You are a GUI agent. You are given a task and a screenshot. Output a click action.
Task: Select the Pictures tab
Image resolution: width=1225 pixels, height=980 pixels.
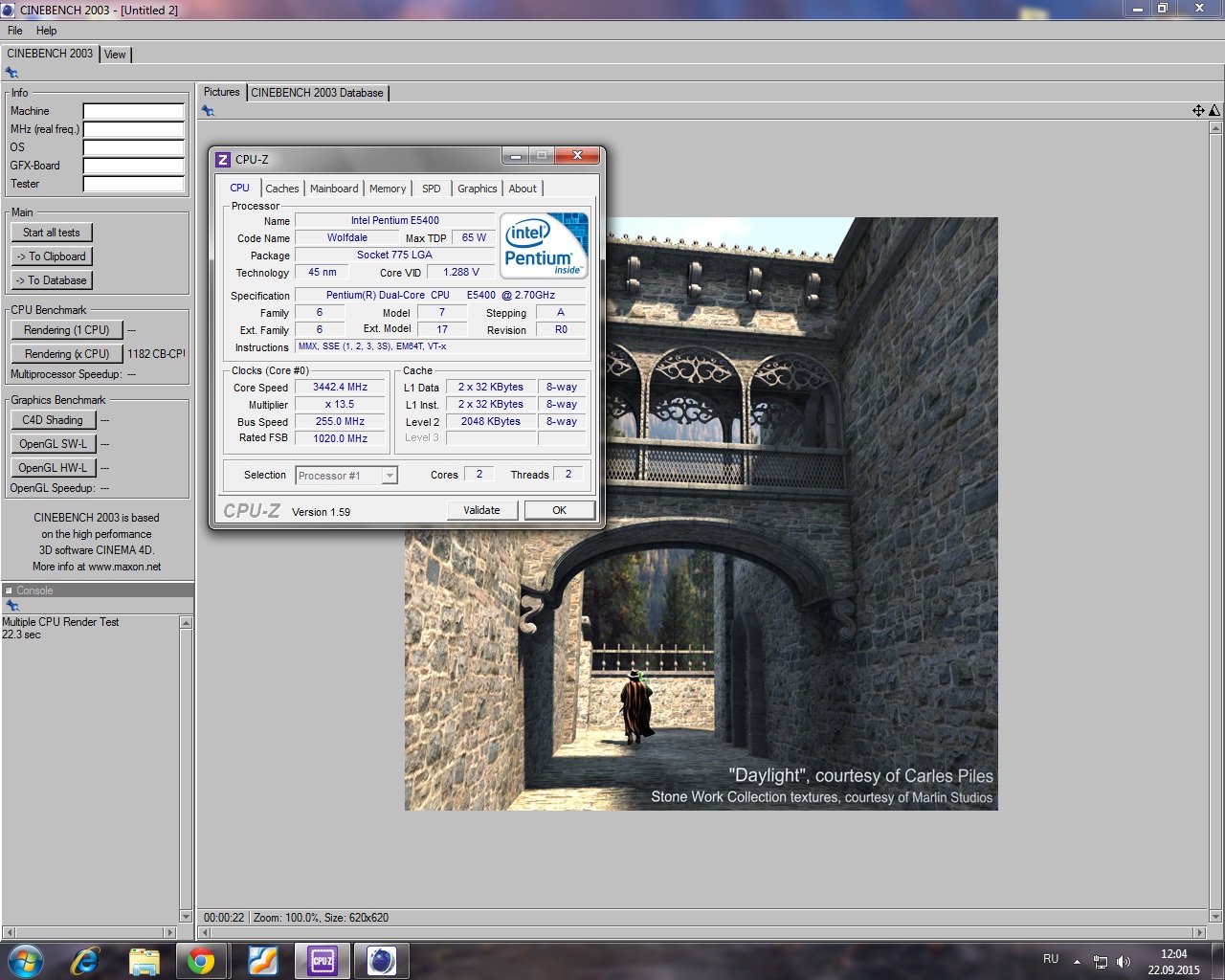tap(222, 92)
